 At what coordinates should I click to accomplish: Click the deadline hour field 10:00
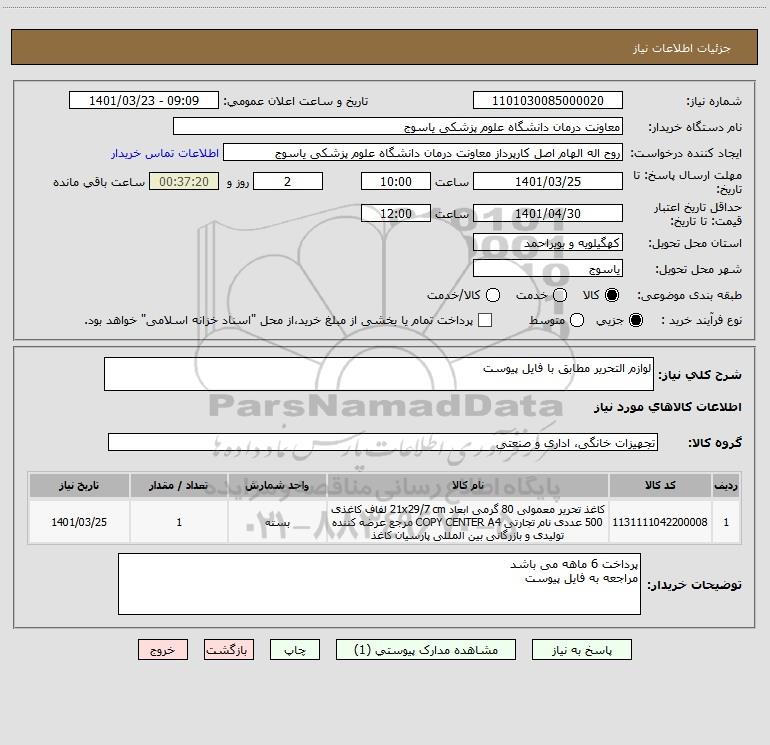click(396, 181)
